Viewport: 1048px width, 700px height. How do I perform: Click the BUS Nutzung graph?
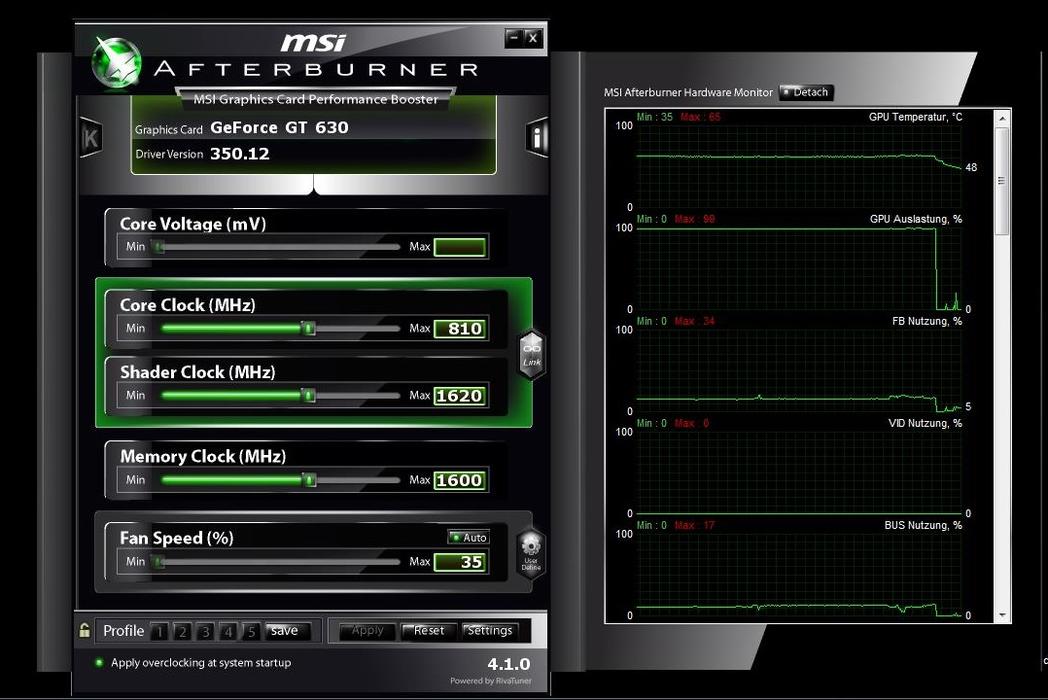point(799,574)
